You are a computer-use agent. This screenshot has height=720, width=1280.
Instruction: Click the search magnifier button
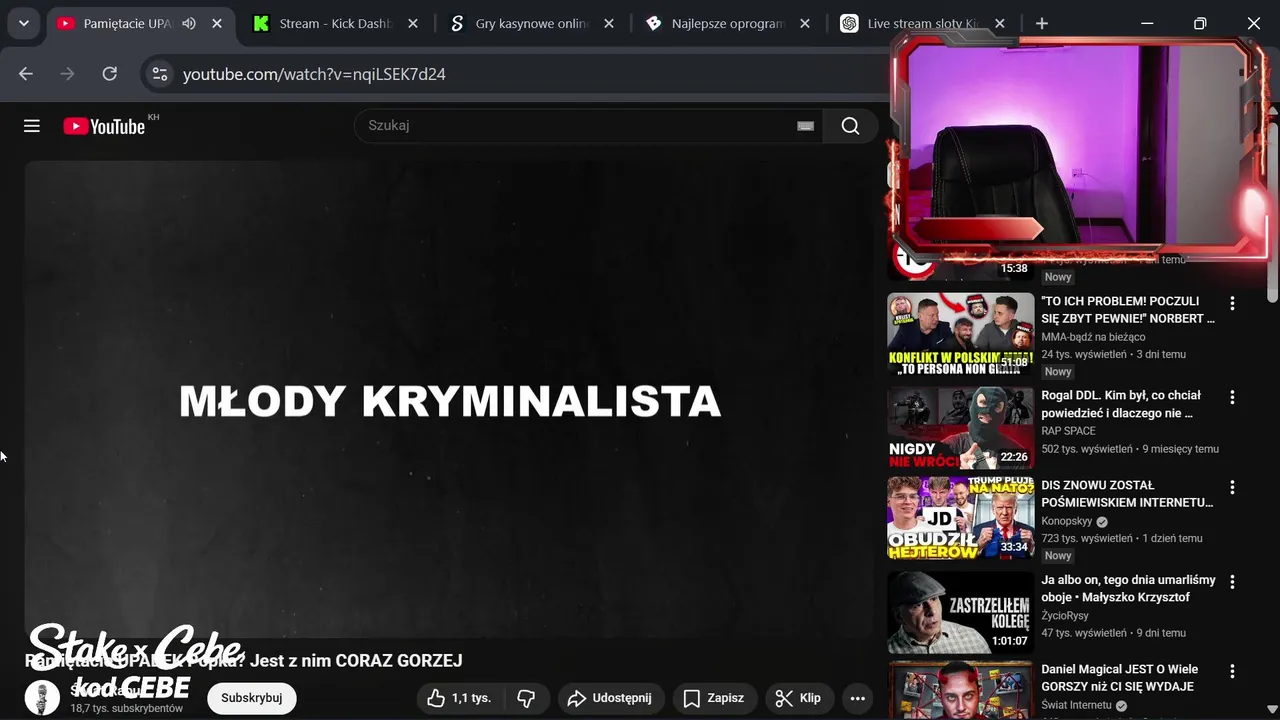pos(850,126)
